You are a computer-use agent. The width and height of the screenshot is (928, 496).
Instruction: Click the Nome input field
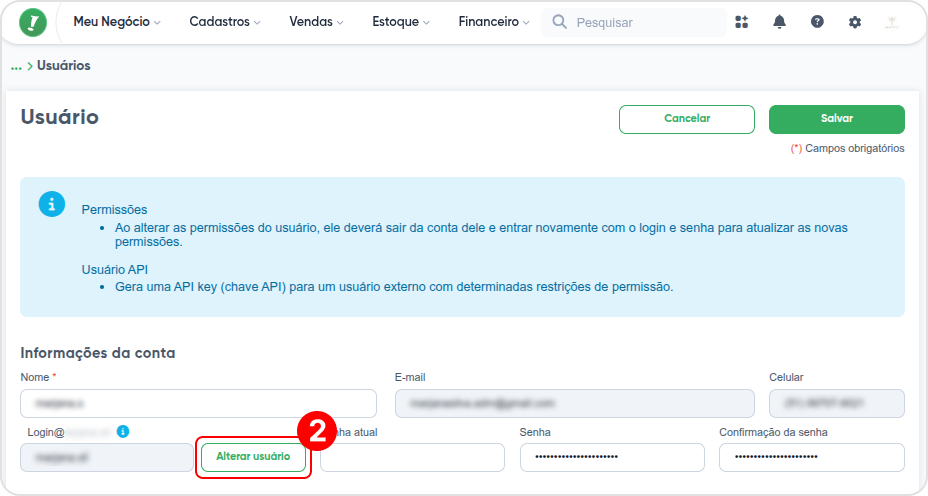[x=198, y=404]
